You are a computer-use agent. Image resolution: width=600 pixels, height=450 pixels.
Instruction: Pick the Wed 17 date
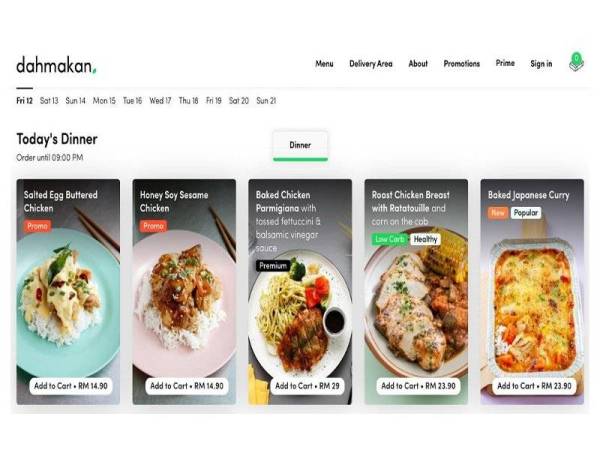pyautogui.click(x=160, y=101)
